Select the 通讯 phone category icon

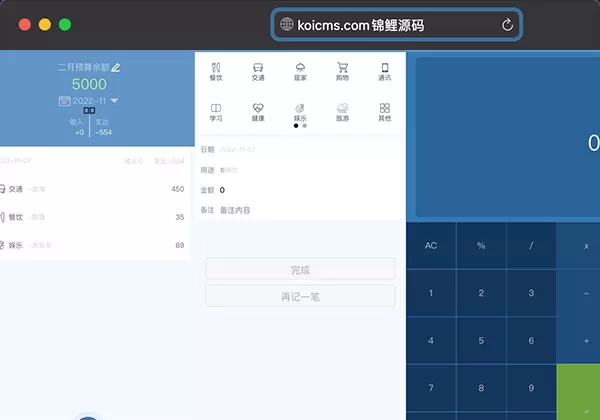(x=385, y=72)
